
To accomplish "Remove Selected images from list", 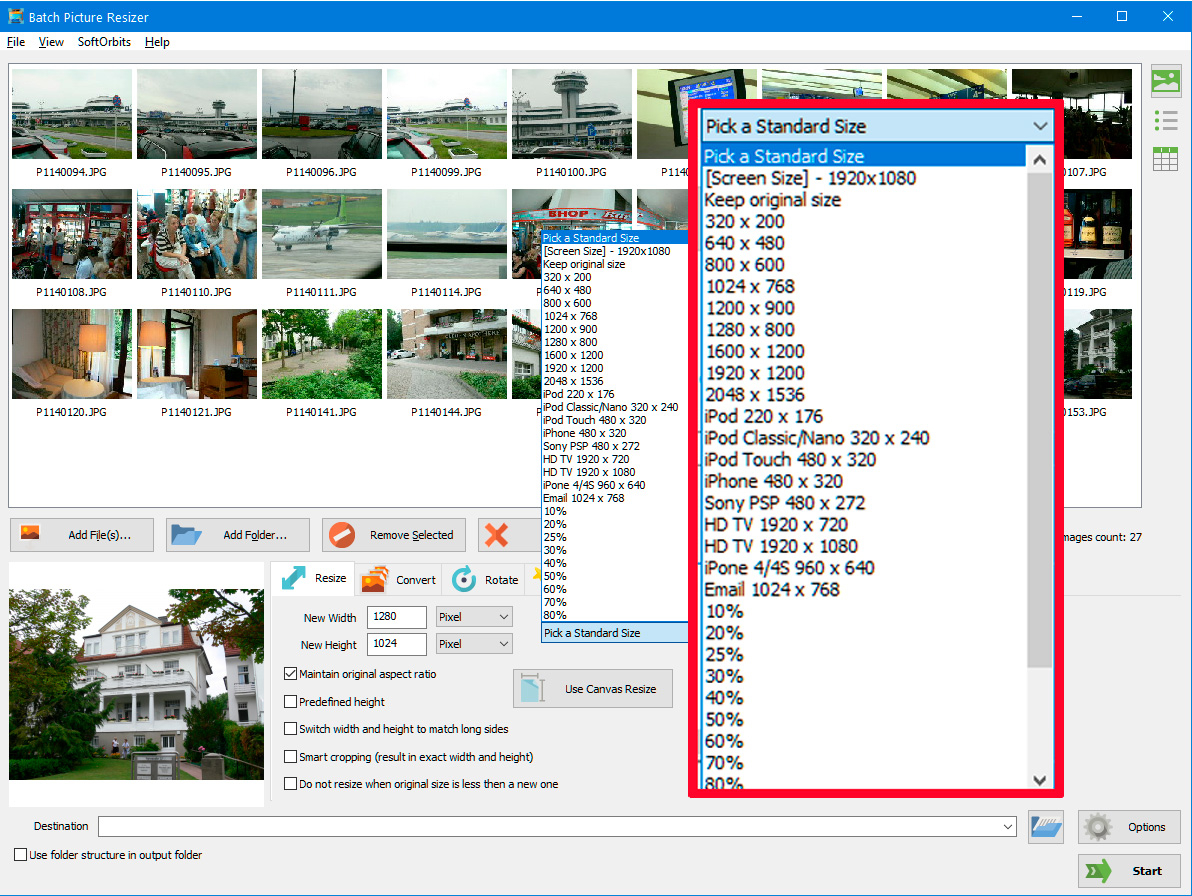I will point(393,534).
